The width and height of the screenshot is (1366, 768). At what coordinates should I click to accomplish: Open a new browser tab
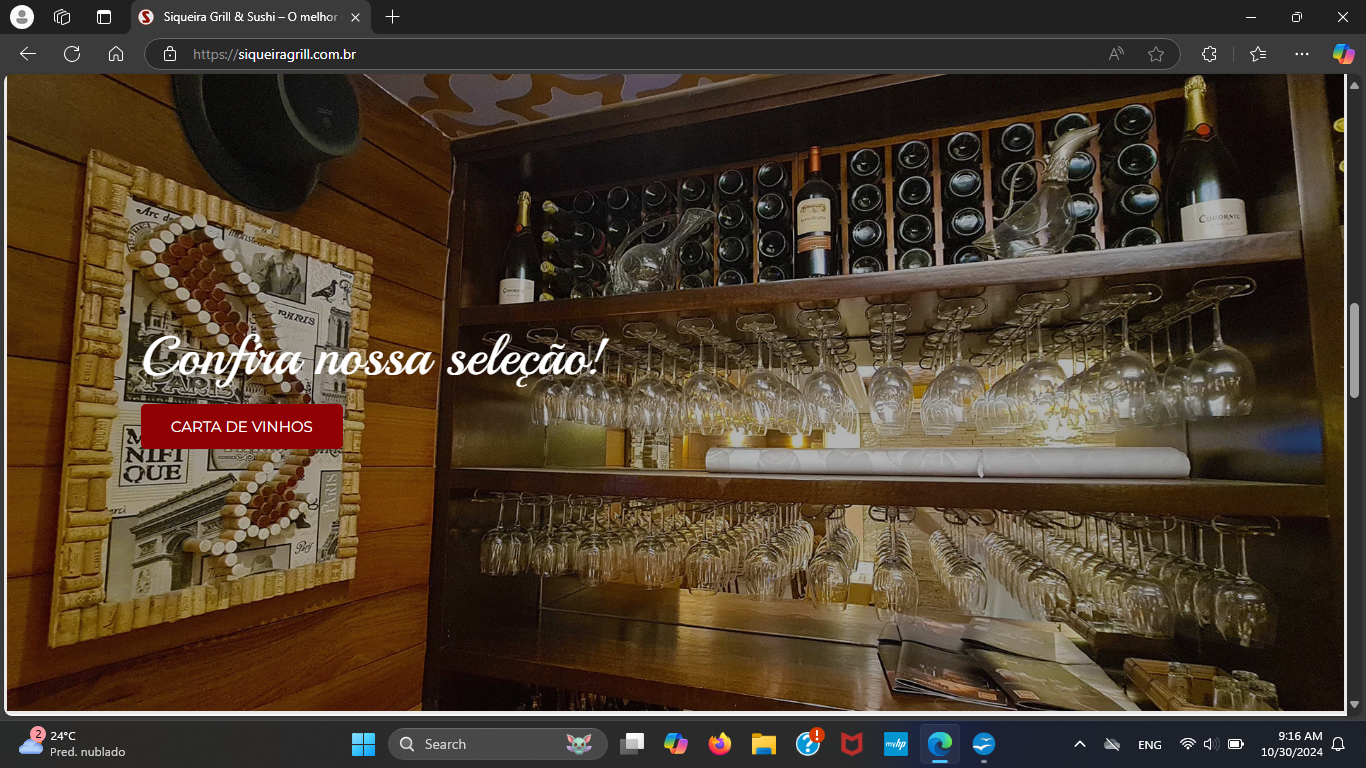coord(393,17)
